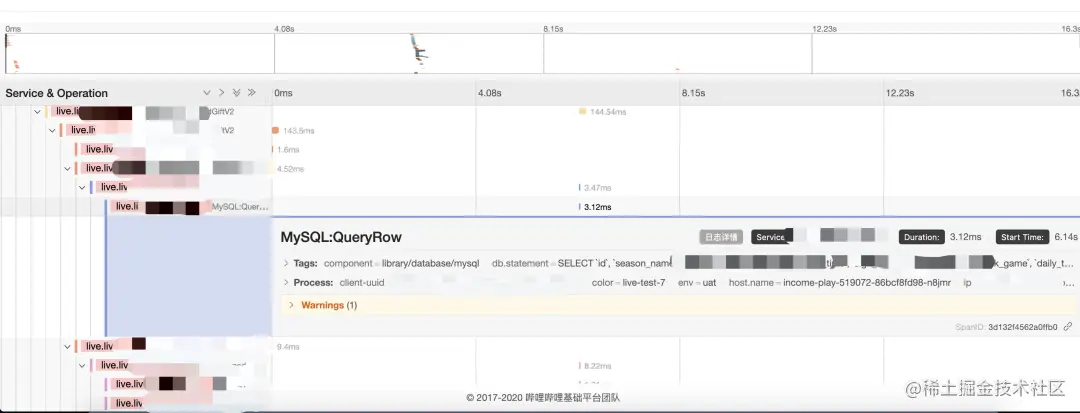1080x413 pixels.
Task: Collapse the span row showing 8.22ms
Action: 83,366
